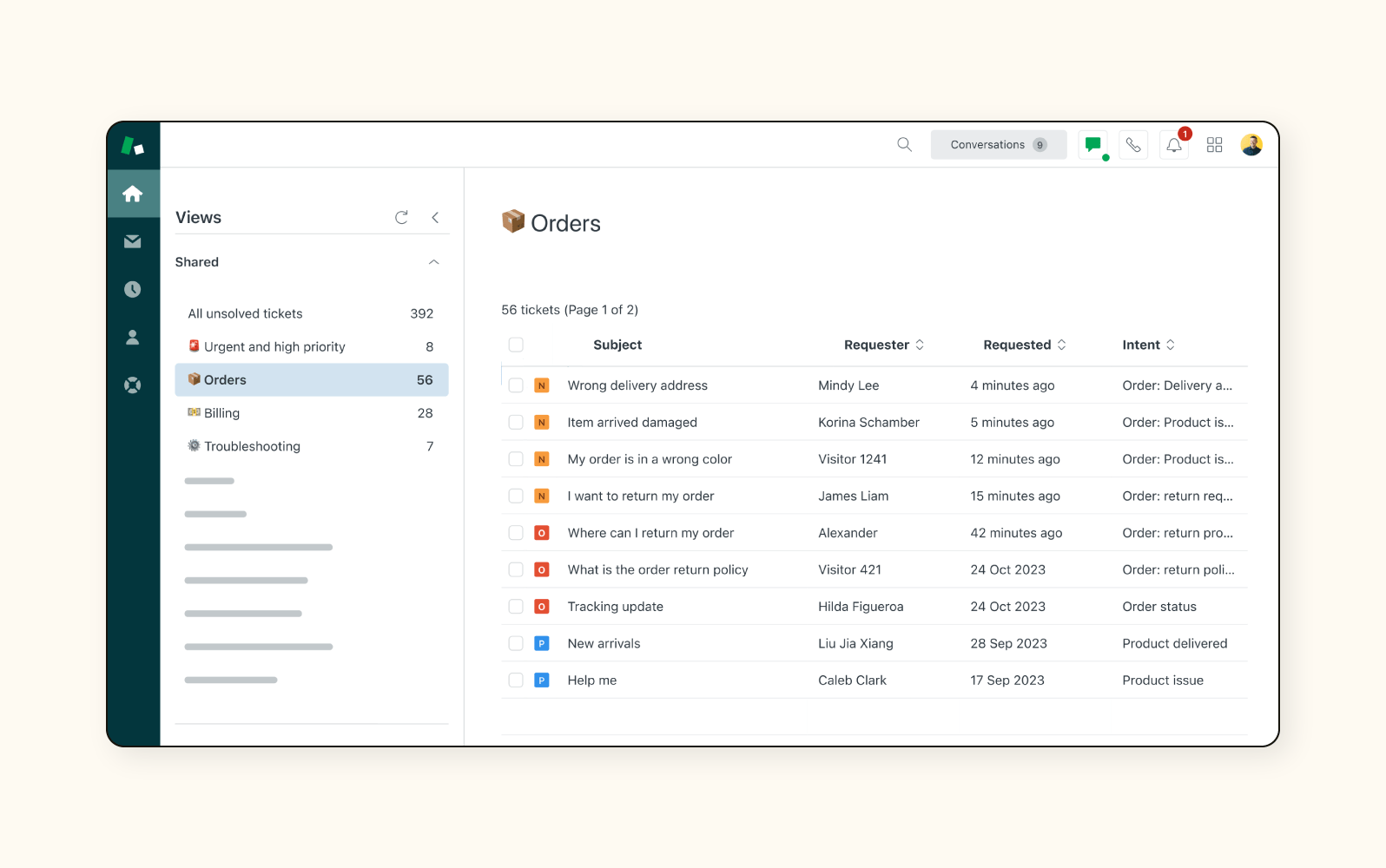Click the green chat bubble icon
Image resolution: width=1386 pixels, height=868 pixels.
point(1092,145)
